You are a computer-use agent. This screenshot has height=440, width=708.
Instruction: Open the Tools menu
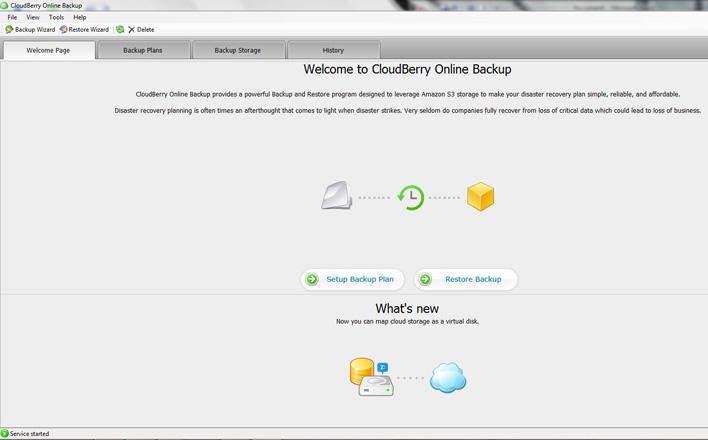(56, 17)
